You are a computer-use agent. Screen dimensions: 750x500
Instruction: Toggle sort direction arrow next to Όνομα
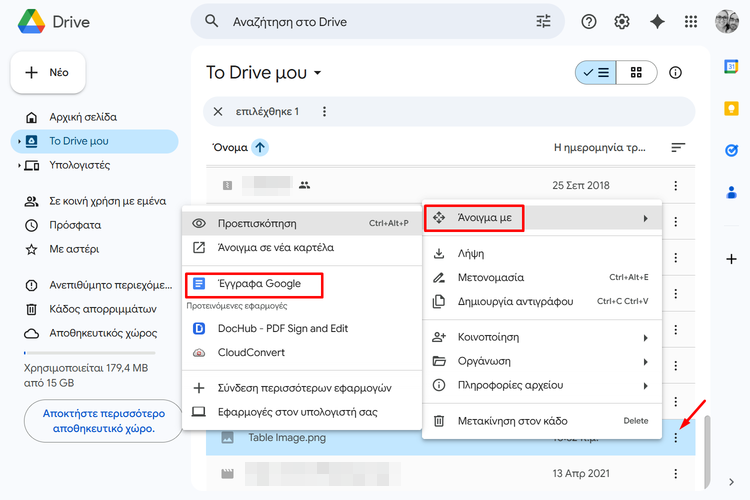coord(260,147)
